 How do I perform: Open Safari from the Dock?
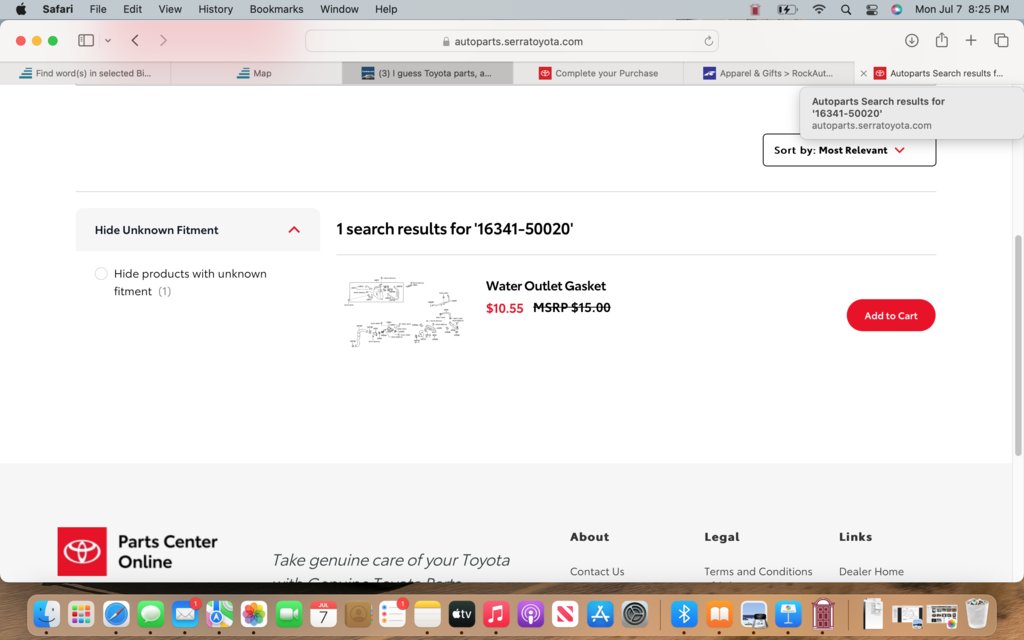pos(116,614)
